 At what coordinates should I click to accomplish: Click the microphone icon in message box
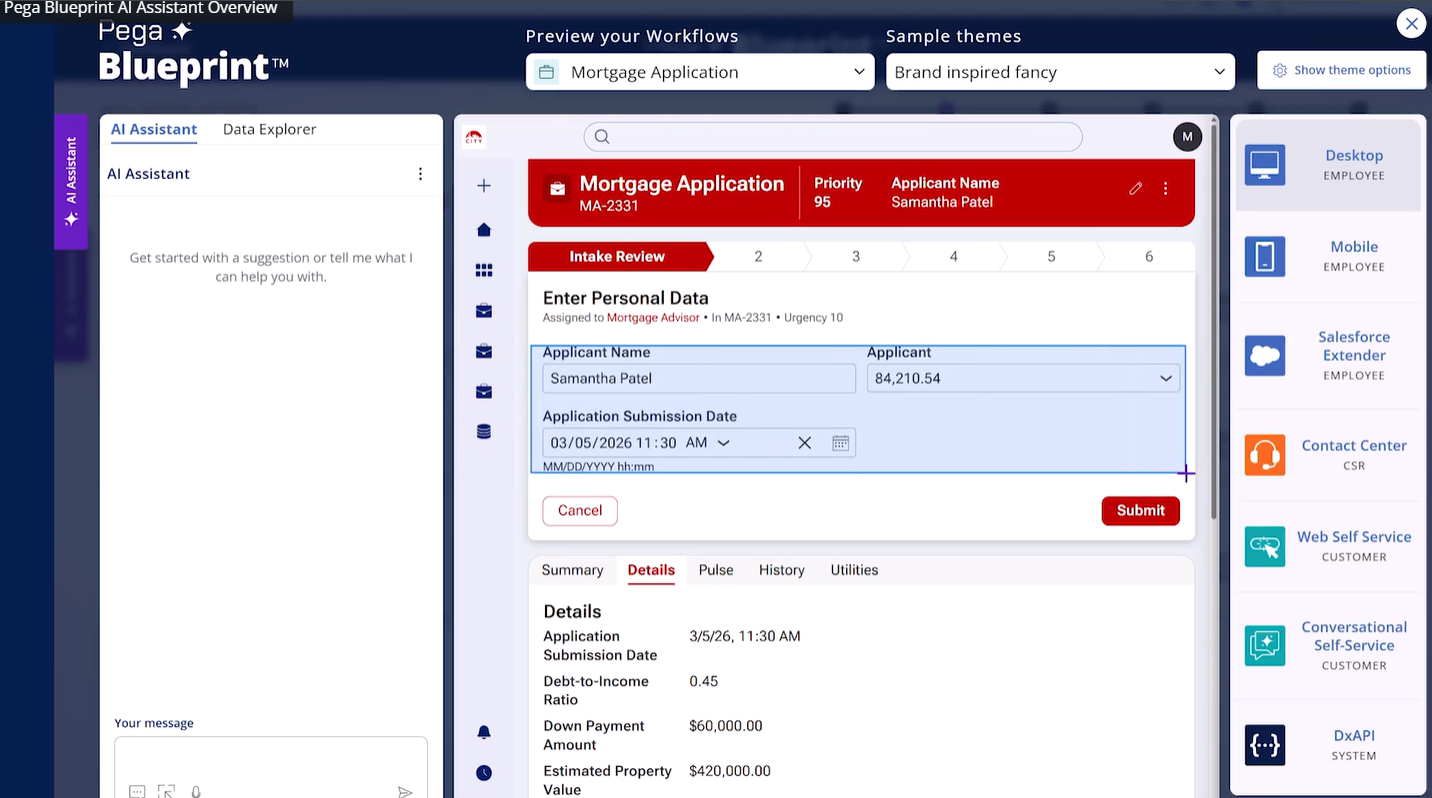pos(196,792)
